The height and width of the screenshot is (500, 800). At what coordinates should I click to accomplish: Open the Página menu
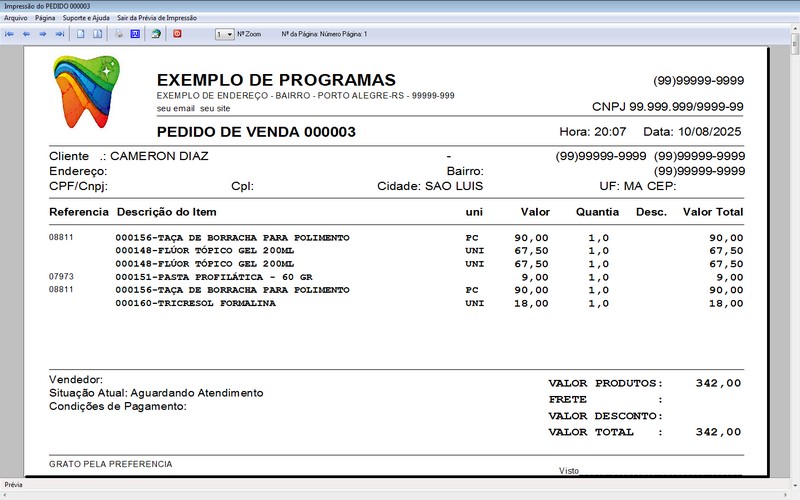pyautogui.click(x=45, y=18)
